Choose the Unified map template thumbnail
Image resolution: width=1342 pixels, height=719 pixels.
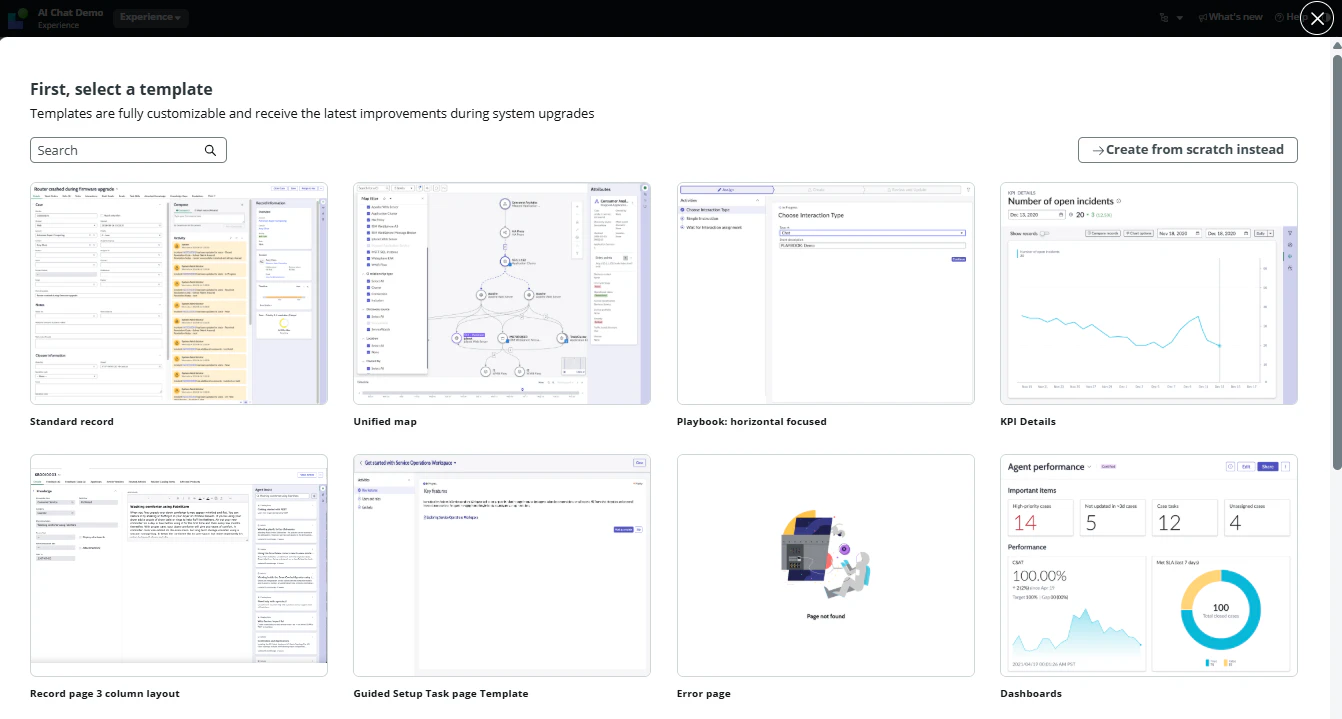coord(502,293)
